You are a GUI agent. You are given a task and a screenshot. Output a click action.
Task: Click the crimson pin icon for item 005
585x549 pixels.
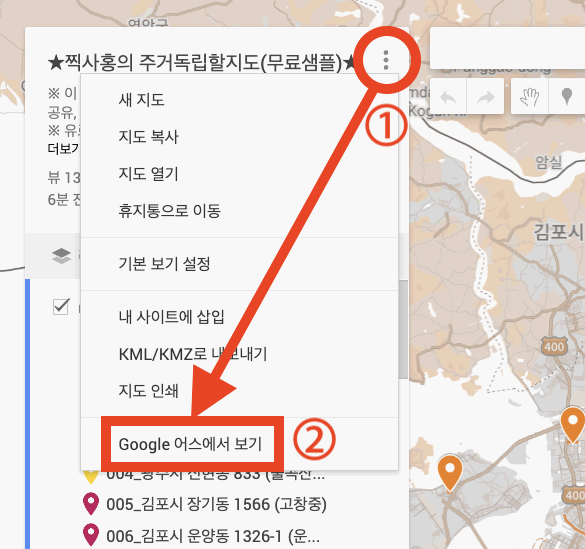tap(91, 503)
